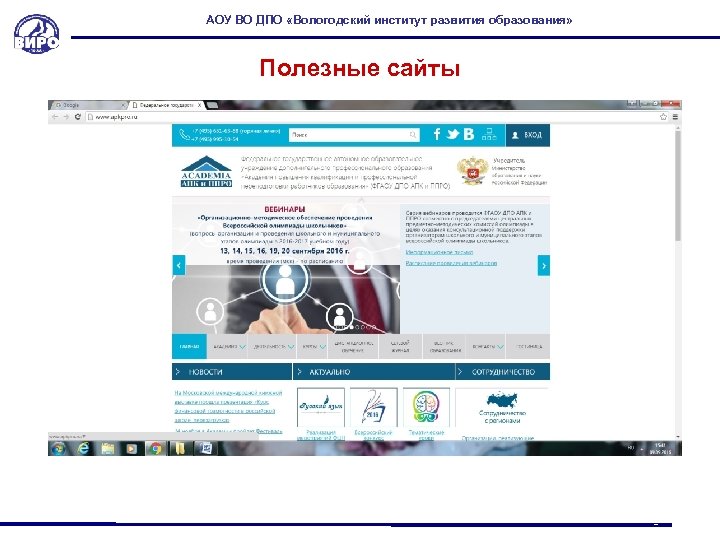The width and height of the screenshot is (720, 540).
Task: Click the phone handset icon in header
Action: [184, 135]
